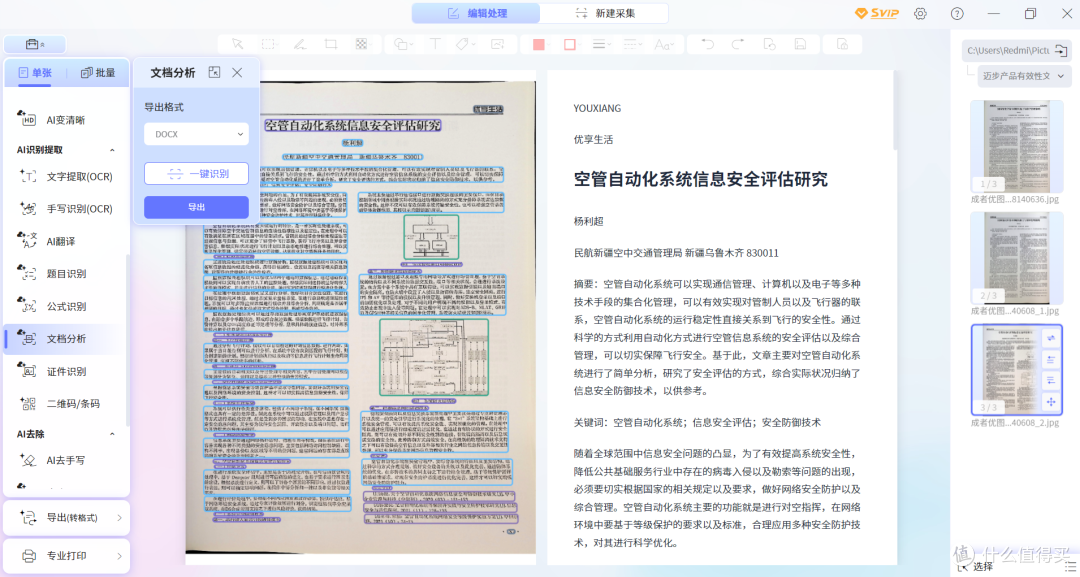
Task: Click the document lock icon
Action: pyautogui.click(x=842, y=44)
